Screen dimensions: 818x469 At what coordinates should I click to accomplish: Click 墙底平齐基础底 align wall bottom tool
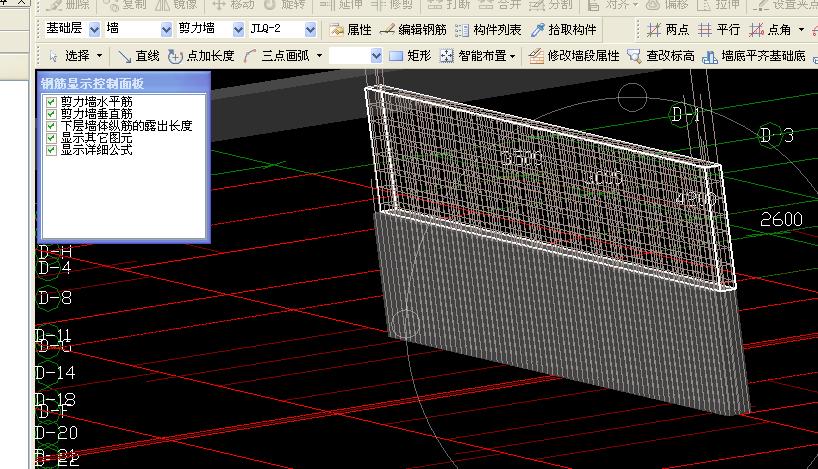point(754,55)
